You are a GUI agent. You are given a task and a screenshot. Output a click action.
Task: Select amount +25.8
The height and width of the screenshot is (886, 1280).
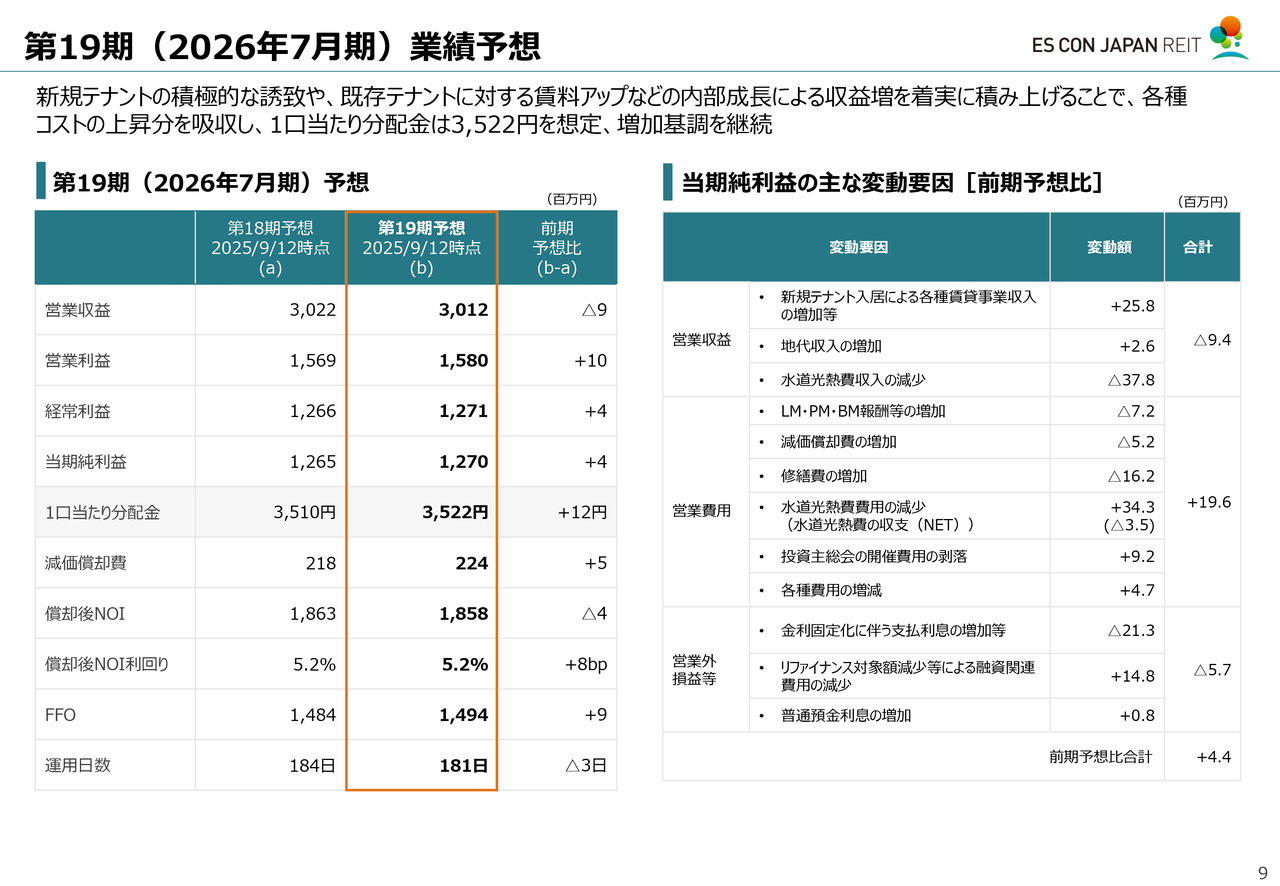click(x=1132, y=306)
